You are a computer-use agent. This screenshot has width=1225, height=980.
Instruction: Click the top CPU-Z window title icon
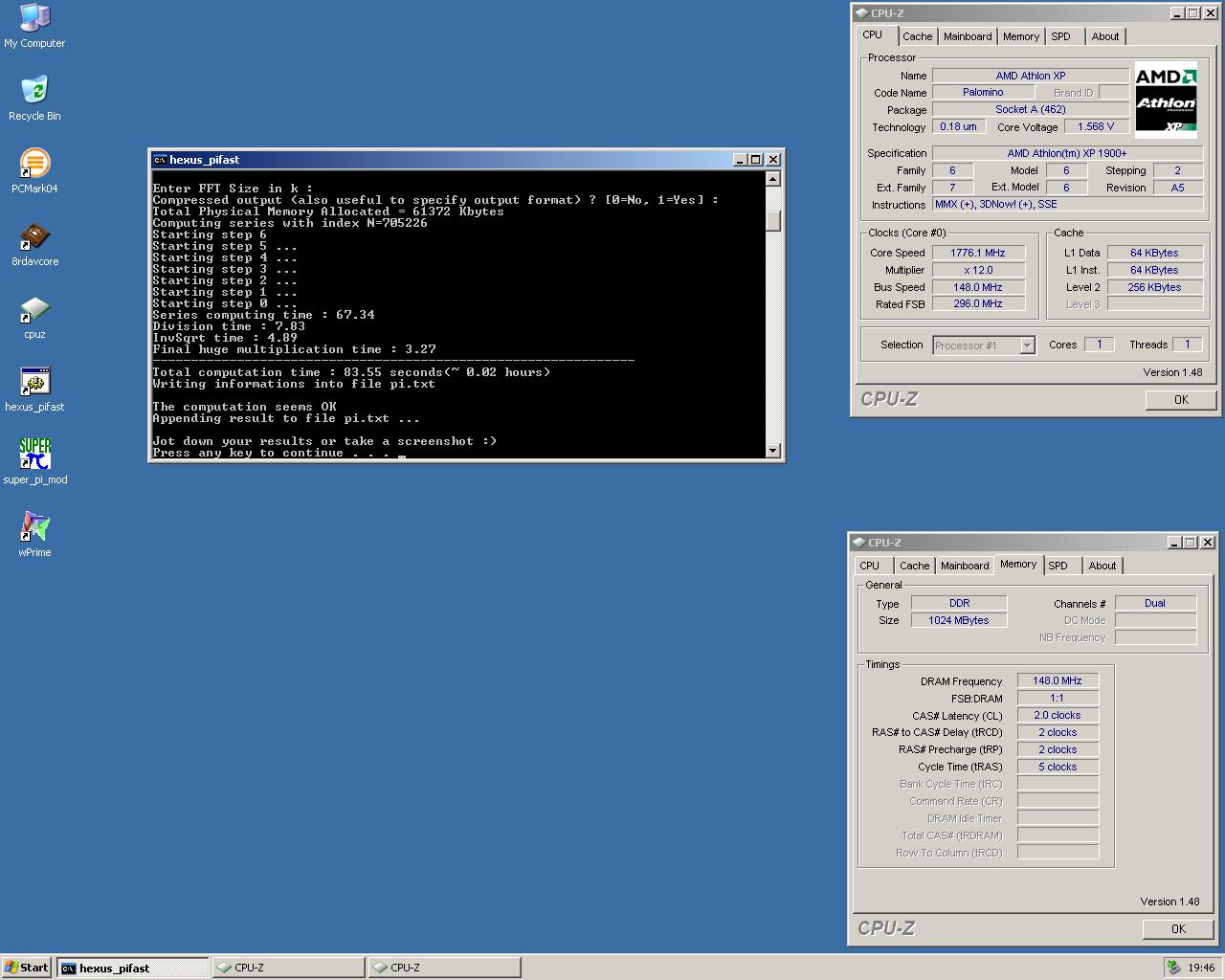coord(861,13)
